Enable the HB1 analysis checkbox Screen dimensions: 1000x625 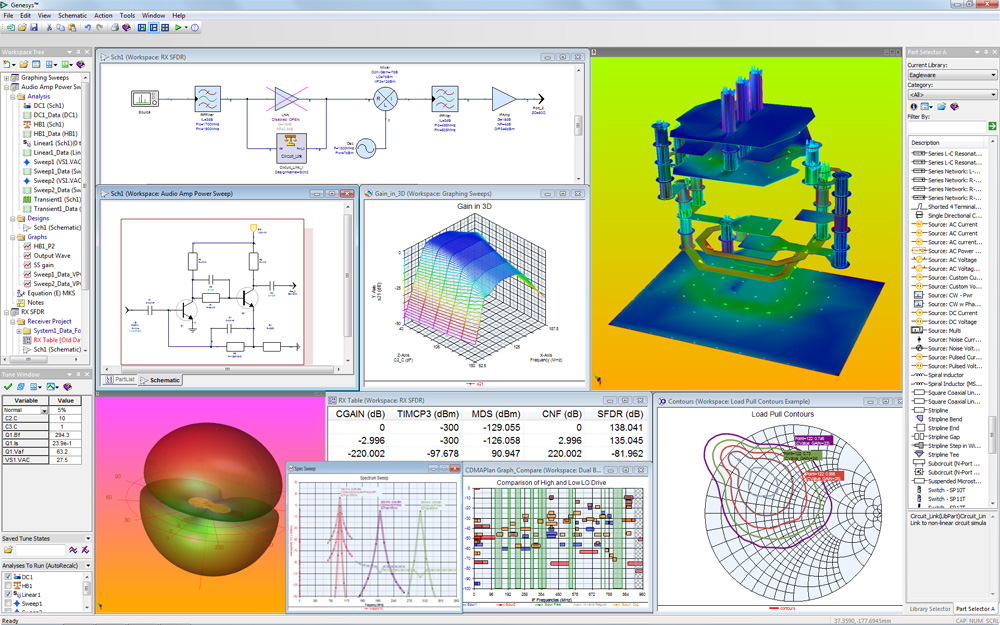point(8,586)
